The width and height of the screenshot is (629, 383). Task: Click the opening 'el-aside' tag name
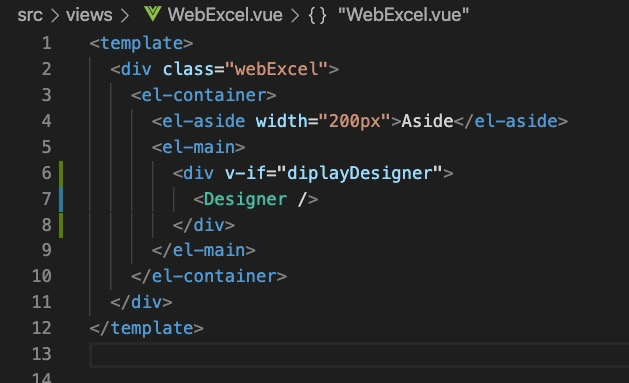click(203, 121)
